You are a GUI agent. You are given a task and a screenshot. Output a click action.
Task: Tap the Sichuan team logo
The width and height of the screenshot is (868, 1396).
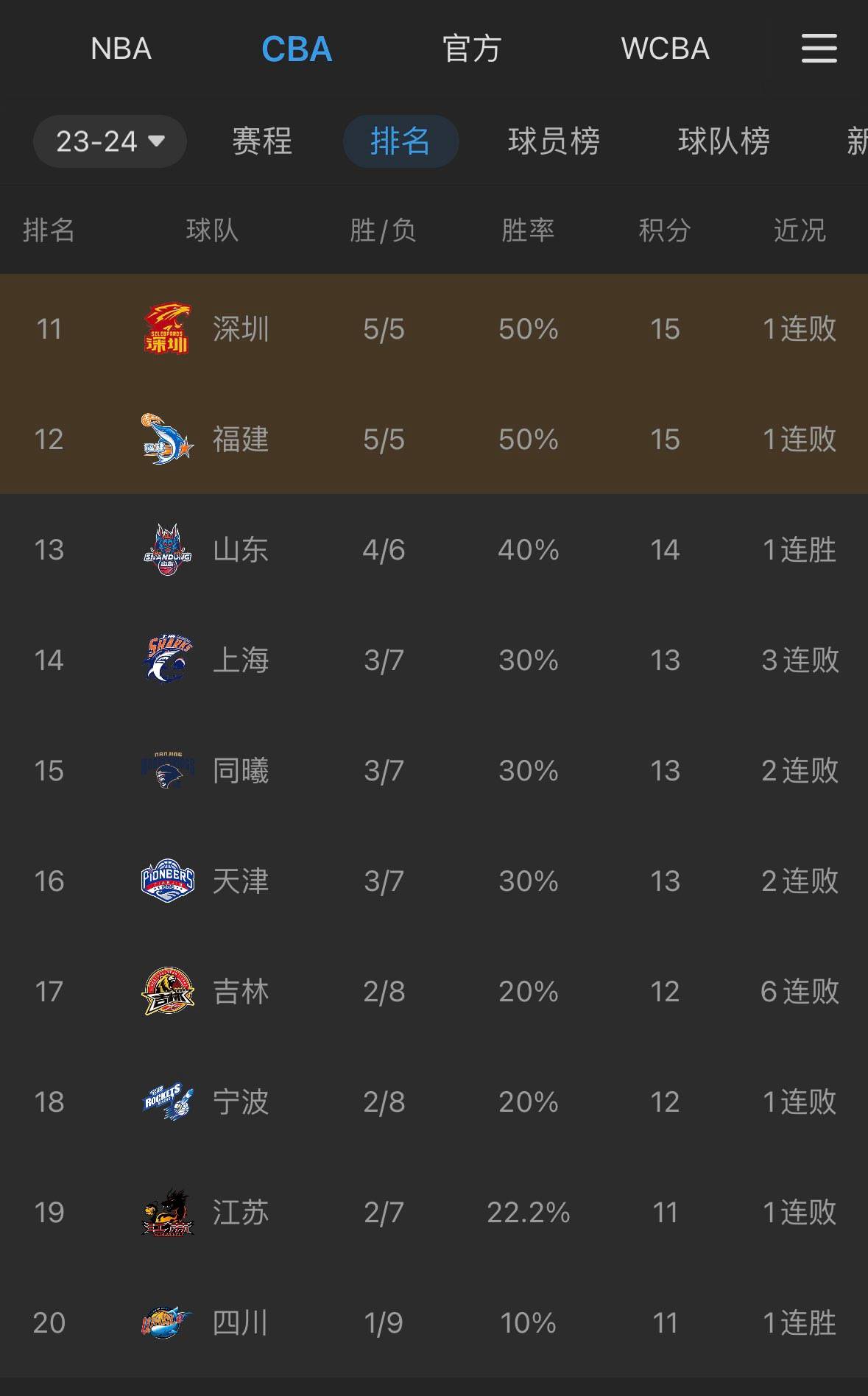(x=166, y=1322)
